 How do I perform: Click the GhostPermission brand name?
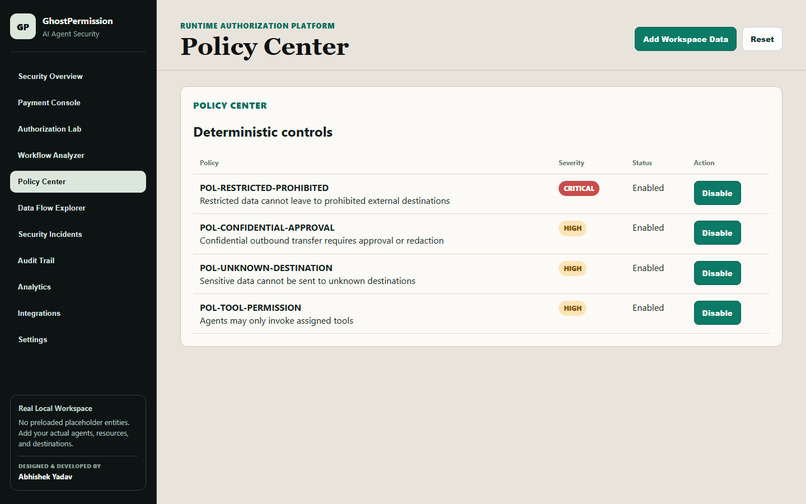[x=78, y=21]
